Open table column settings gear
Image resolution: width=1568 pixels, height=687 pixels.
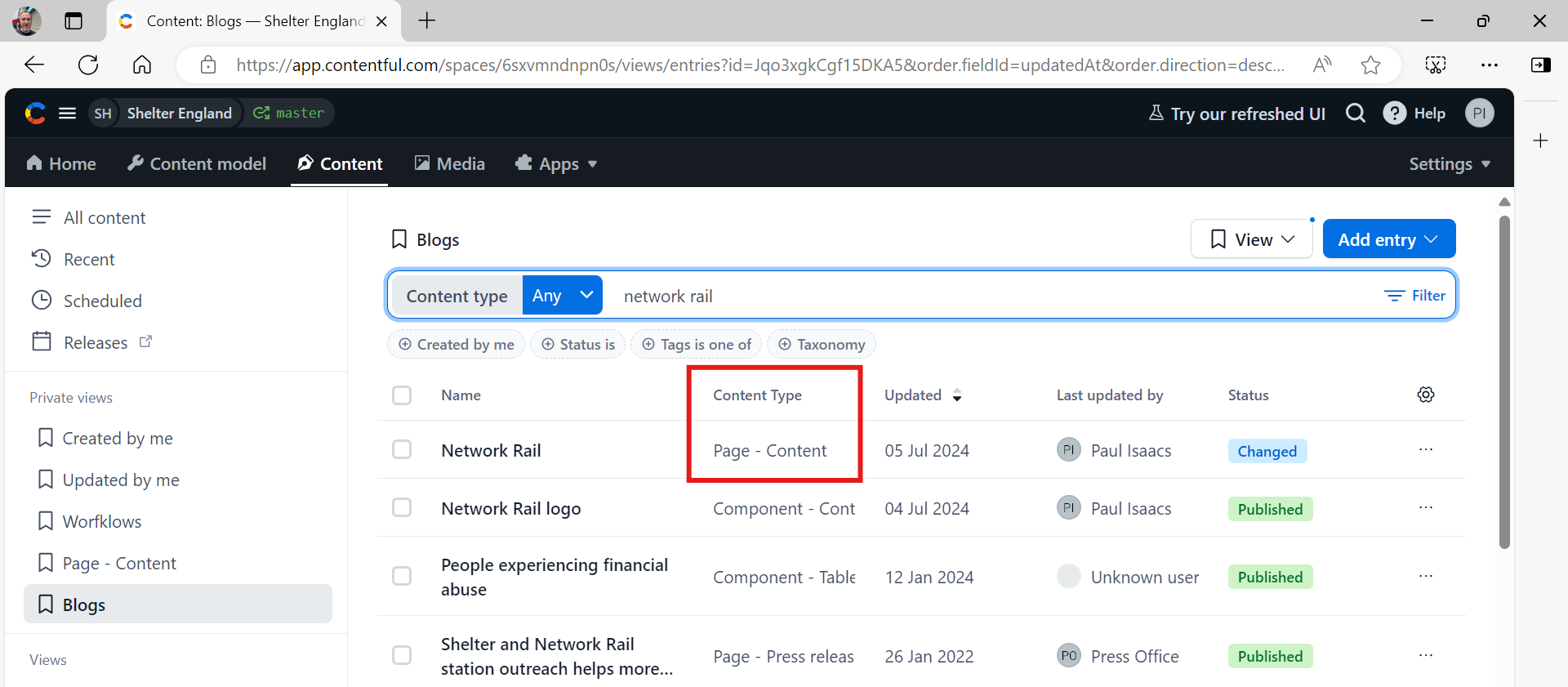[x=1426, y=395]
